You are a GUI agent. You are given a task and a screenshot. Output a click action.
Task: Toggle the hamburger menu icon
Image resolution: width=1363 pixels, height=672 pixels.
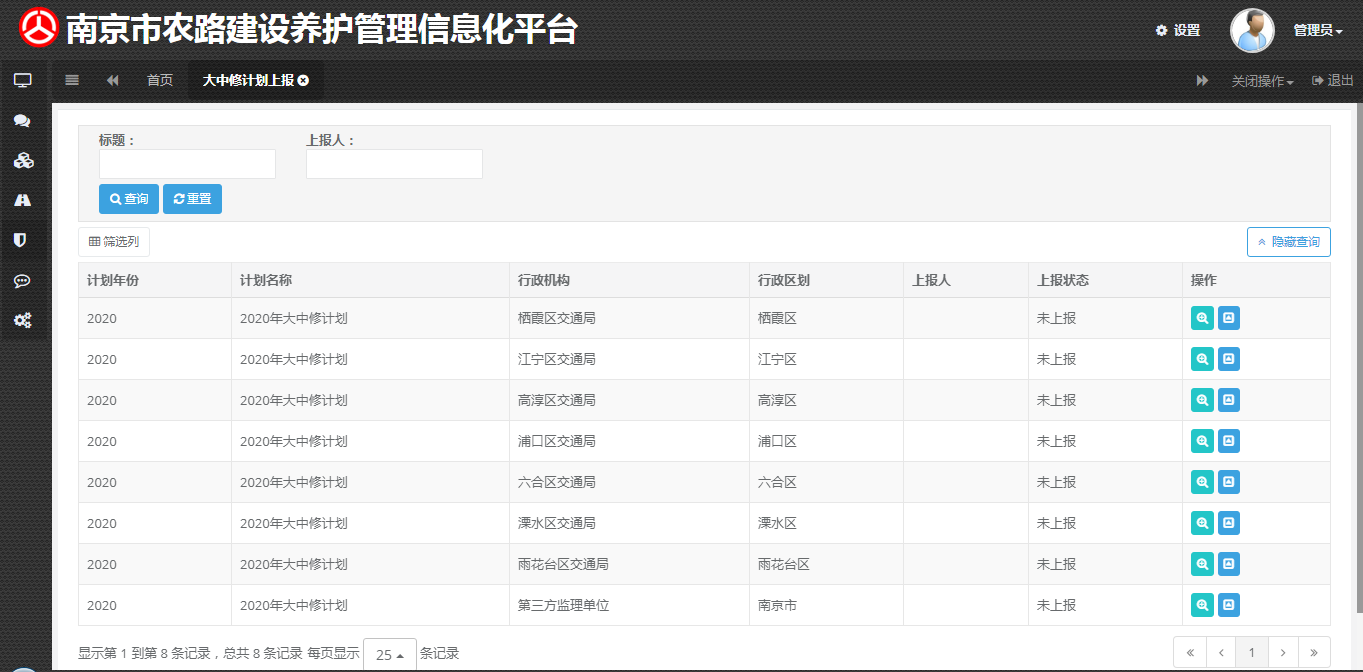pos(72,80)
